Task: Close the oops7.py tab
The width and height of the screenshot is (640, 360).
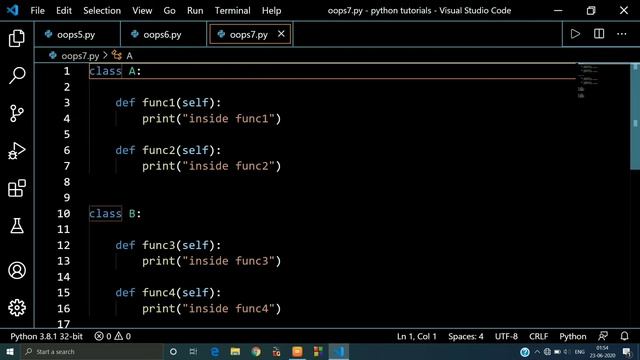Action: tap(281, 34)
